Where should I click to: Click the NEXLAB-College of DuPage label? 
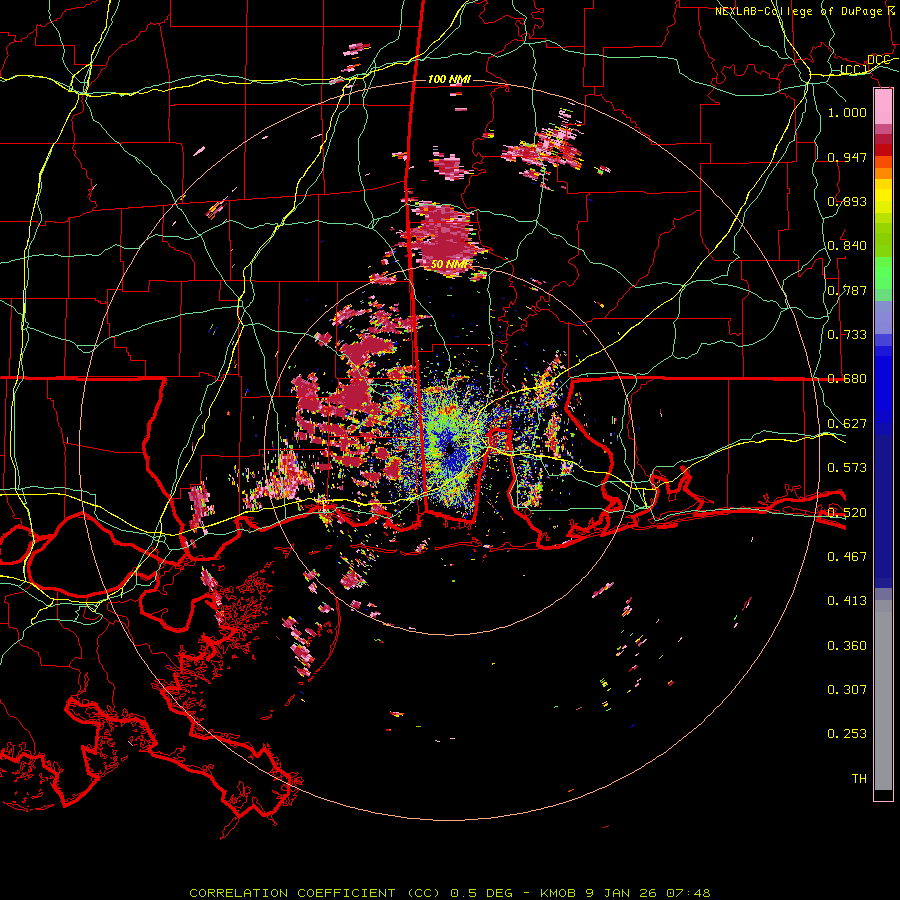tap(798, 11)
